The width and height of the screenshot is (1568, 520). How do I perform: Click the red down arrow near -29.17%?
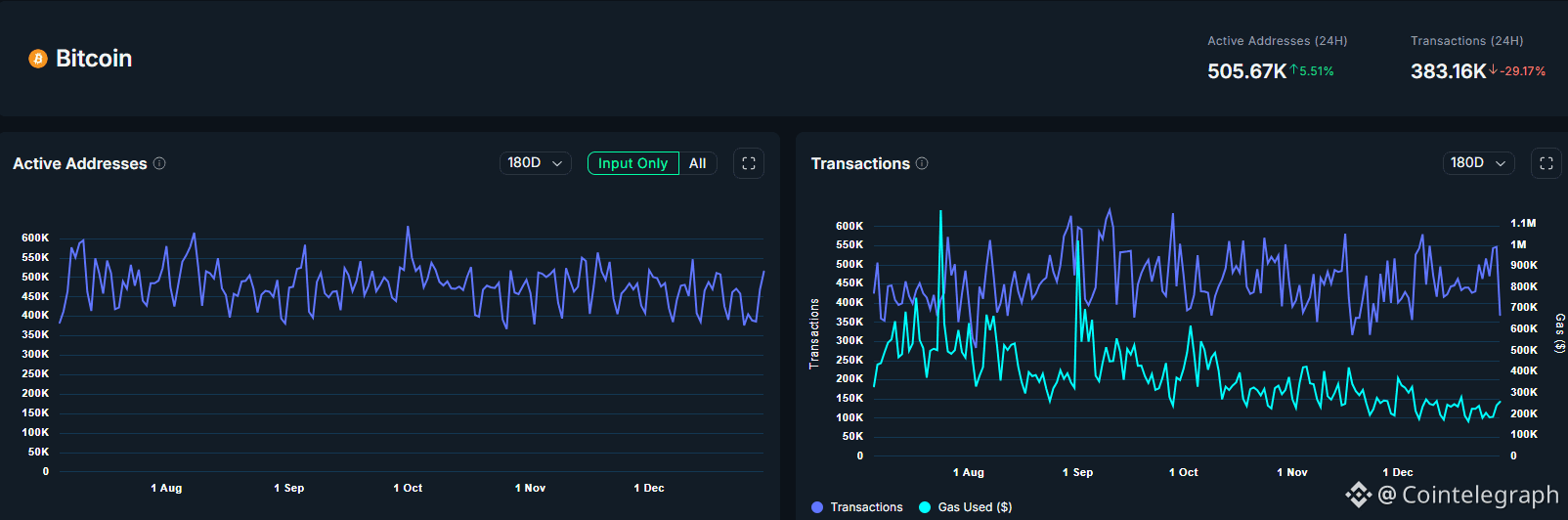pos(1493,70)
